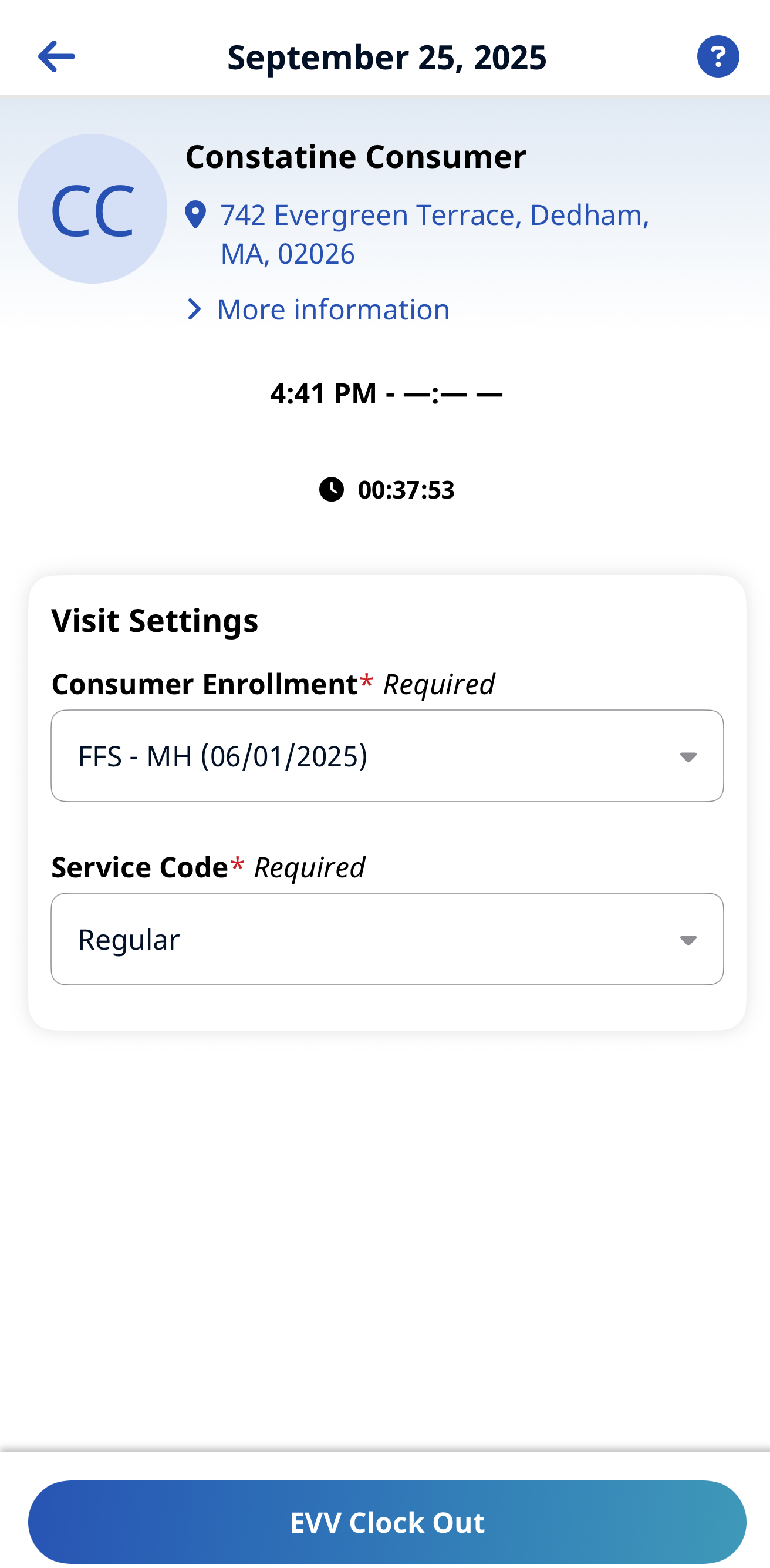
Task: Tap the Regular service code value
Action: pyautogui.click(x=129, y=939)
